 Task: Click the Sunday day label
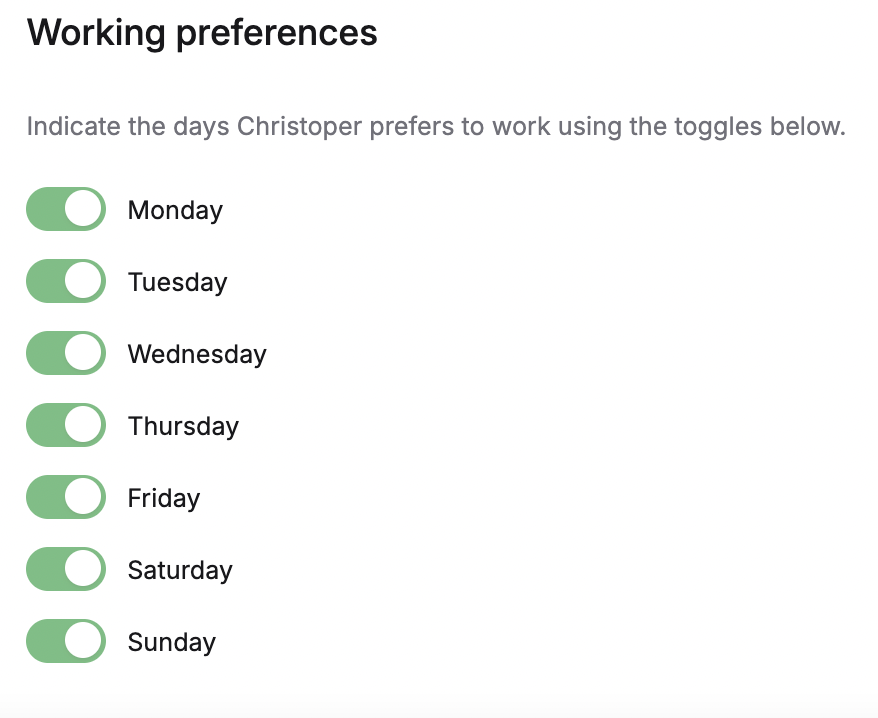pos(171,643)
